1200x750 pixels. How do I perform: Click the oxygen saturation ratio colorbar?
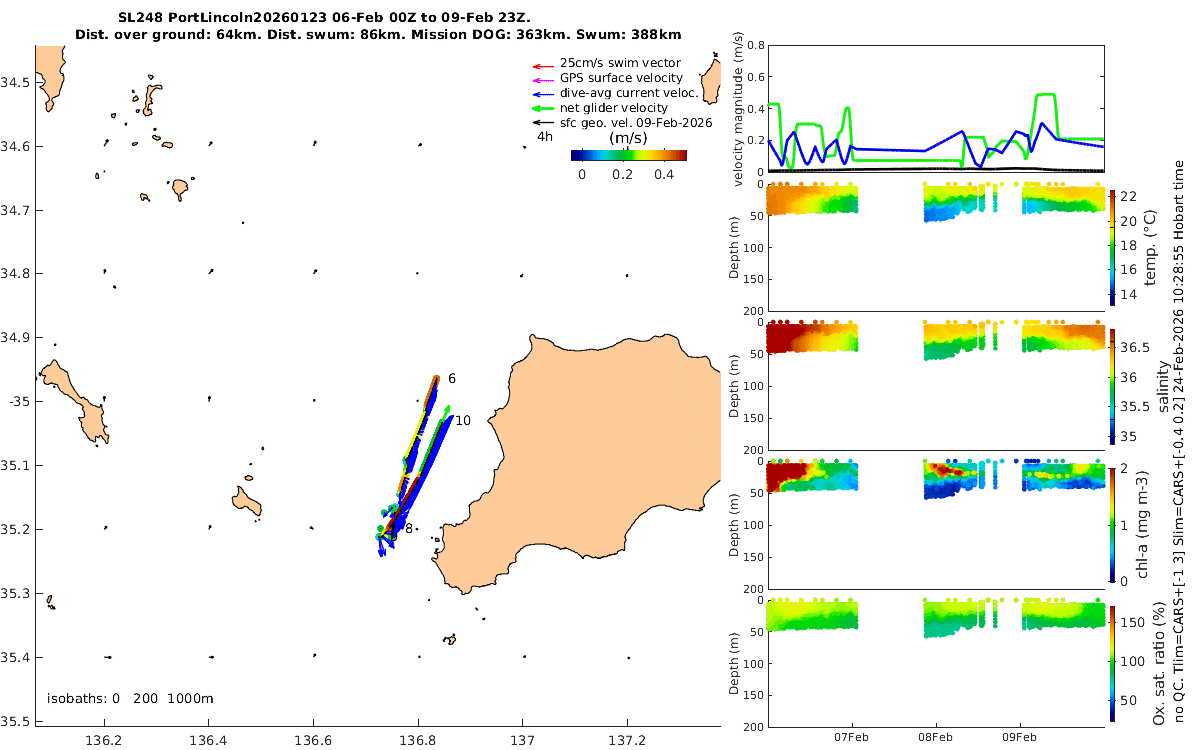point(1112,663)
